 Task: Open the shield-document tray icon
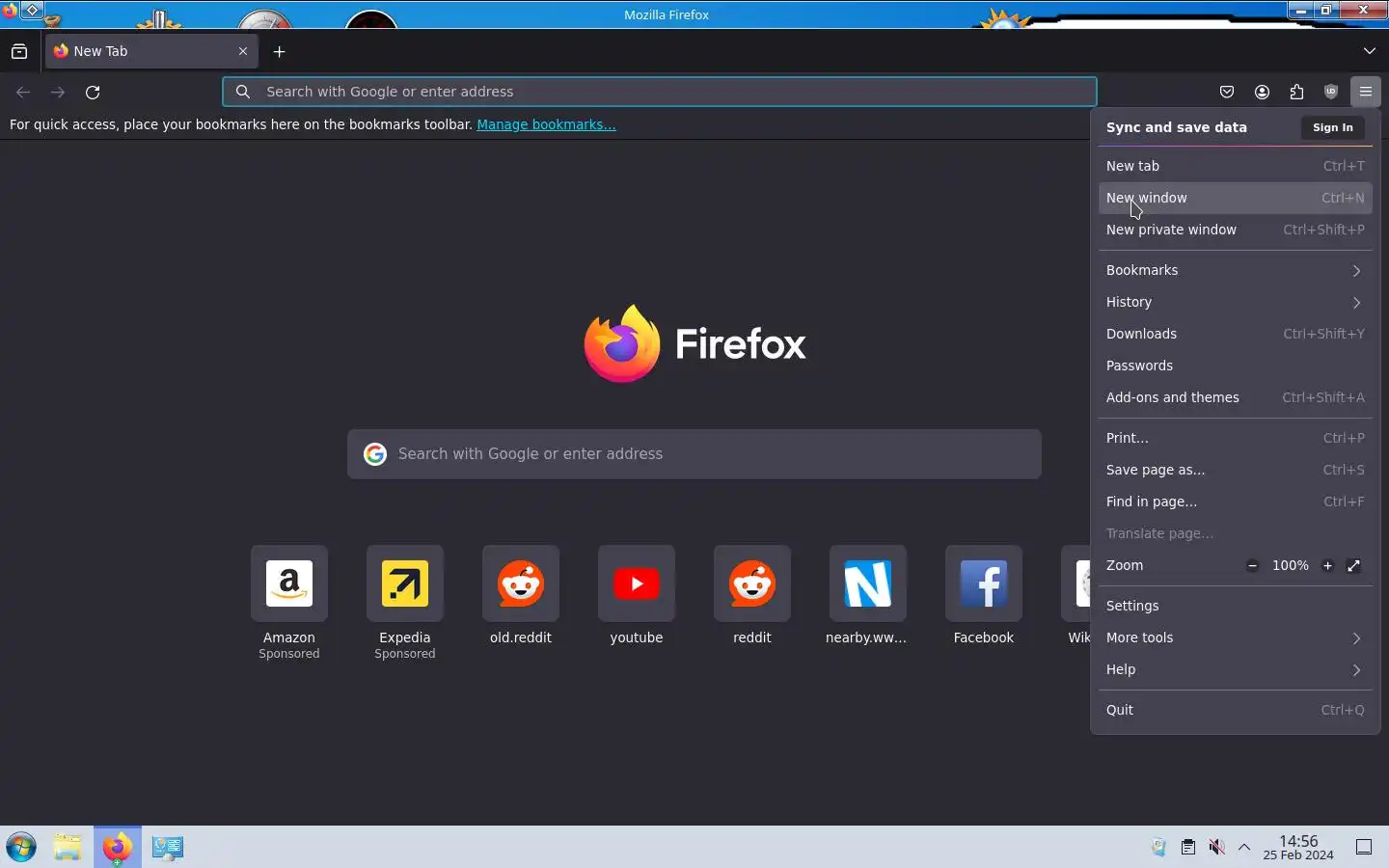tap(1159, 847)
